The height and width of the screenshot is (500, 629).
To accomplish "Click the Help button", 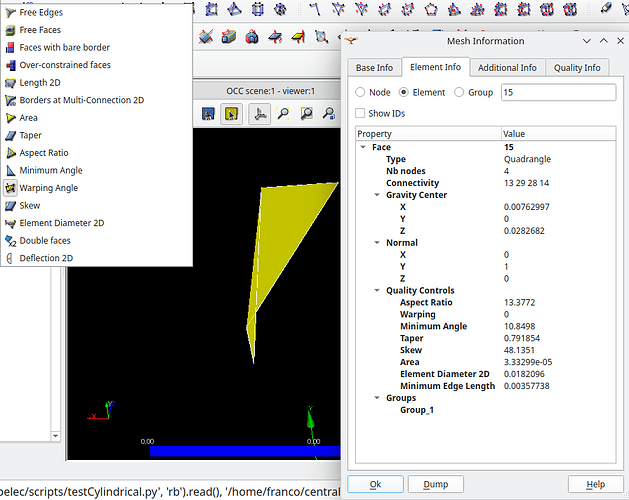I will coord(595,484).
